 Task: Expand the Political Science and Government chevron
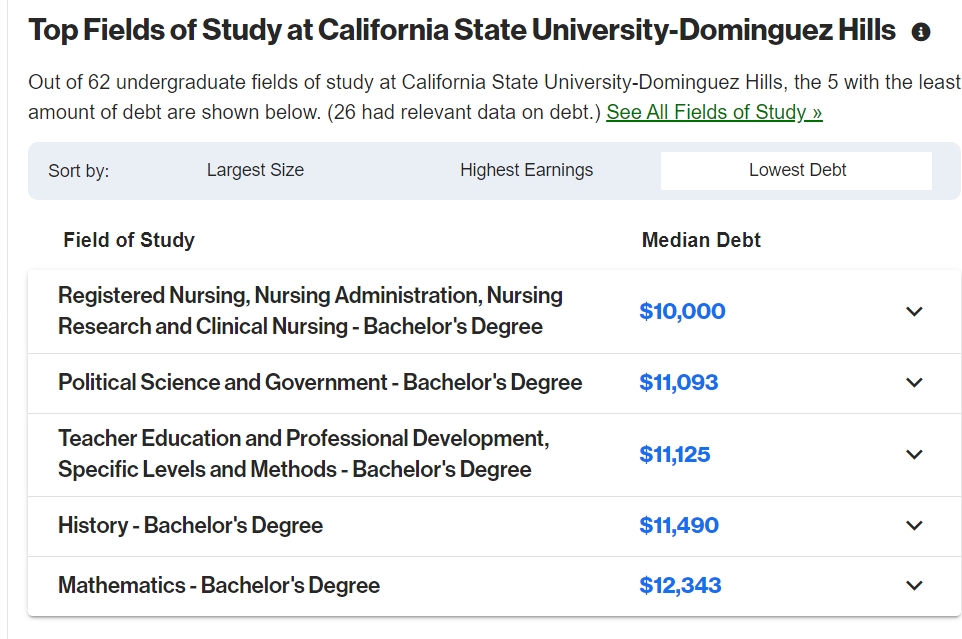(x=914, y=383)
